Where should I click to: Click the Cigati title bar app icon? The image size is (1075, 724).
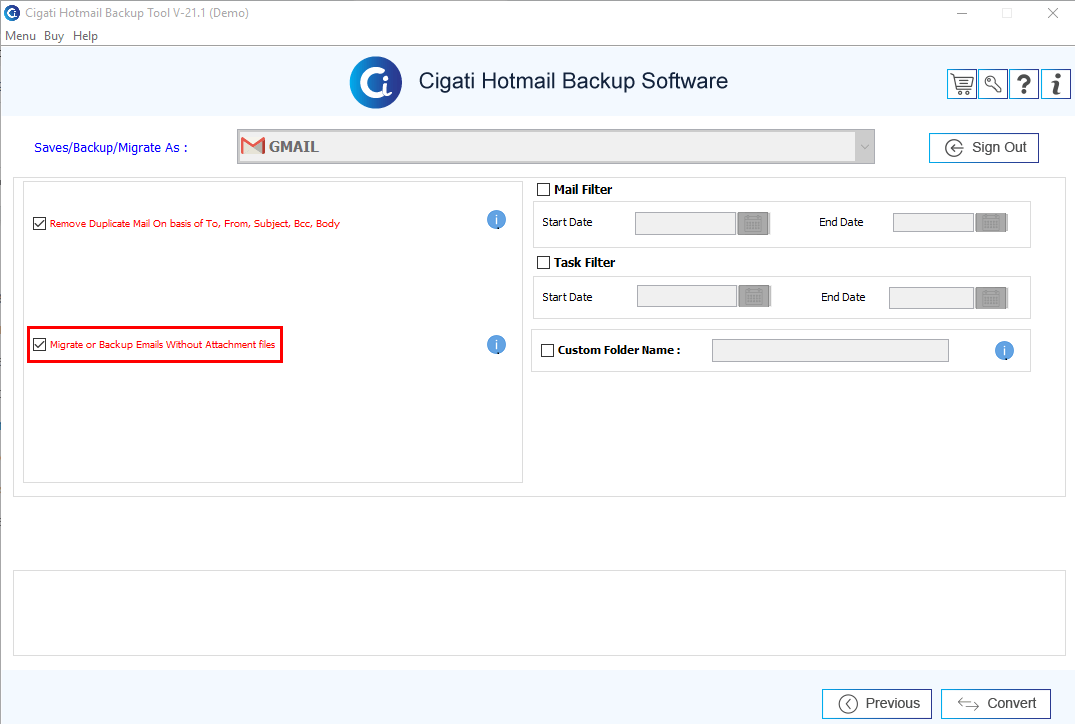(x=12, y=12)
